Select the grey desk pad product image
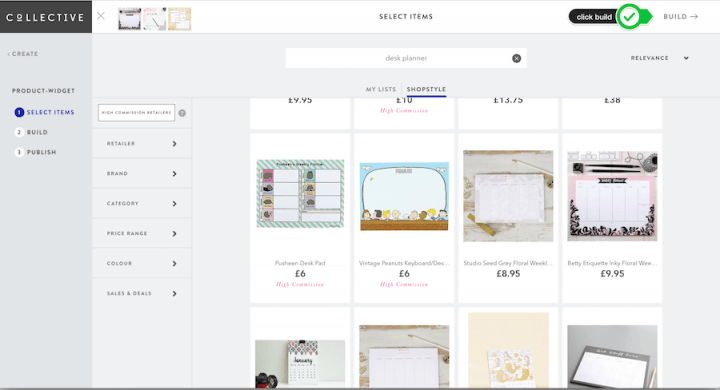 point(612,356)
